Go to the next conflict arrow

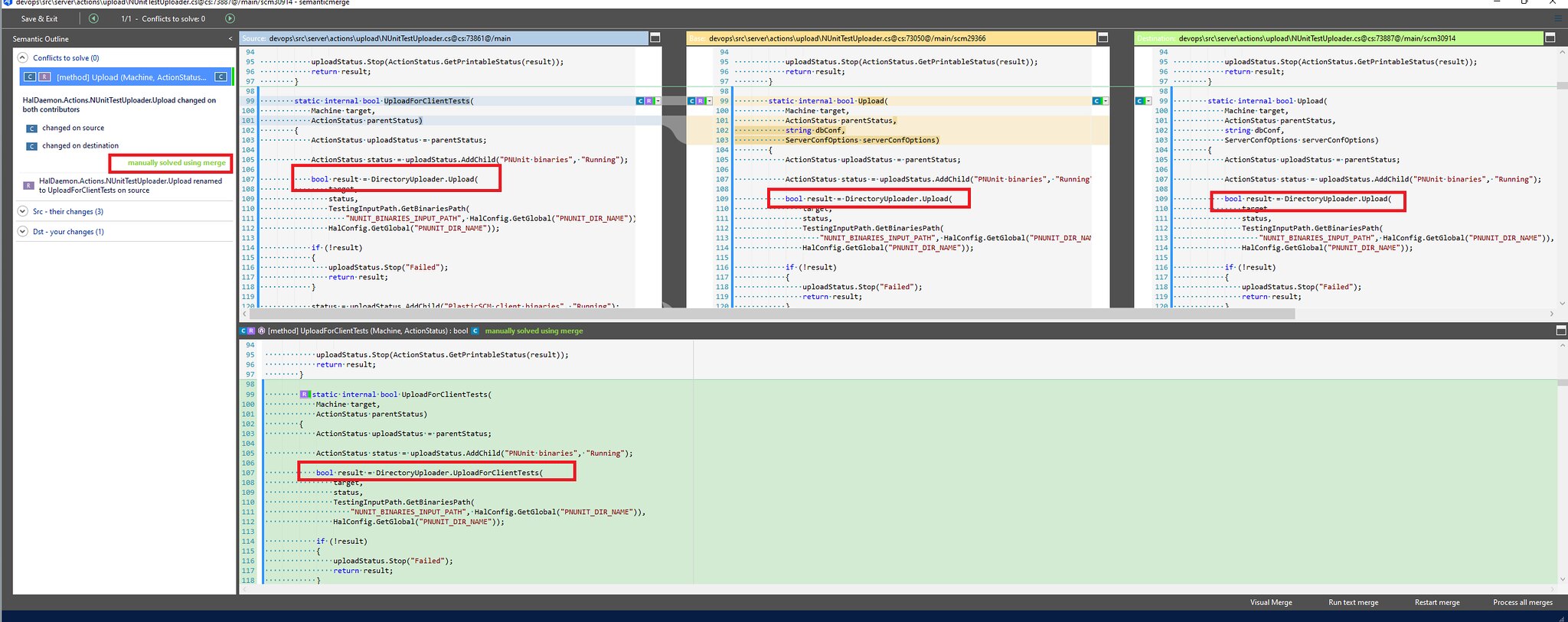230,18
